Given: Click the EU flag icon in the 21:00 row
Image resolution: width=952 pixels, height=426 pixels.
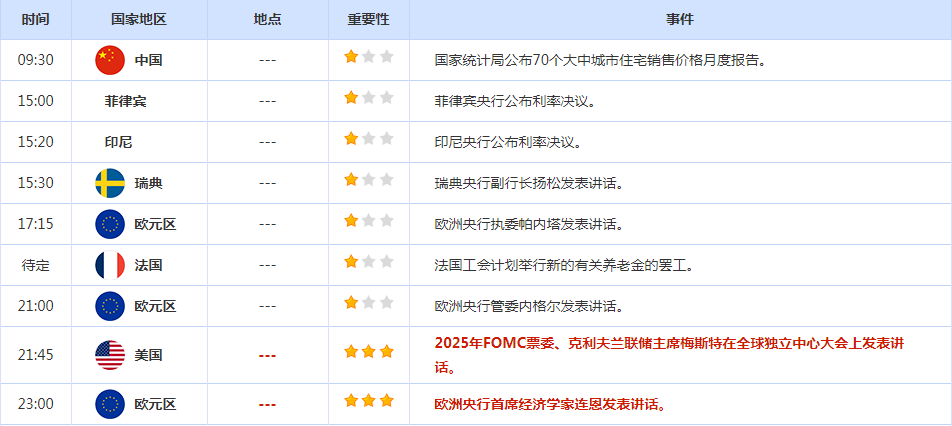Looking at the screenshot, I should click(110, 306).
